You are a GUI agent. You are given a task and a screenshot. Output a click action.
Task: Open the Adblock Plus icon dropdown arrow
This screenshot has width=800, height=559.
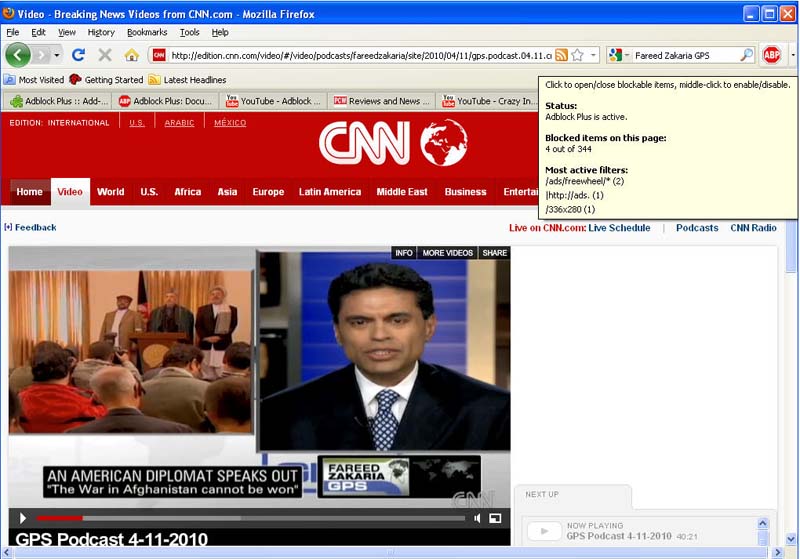point(793,55)
